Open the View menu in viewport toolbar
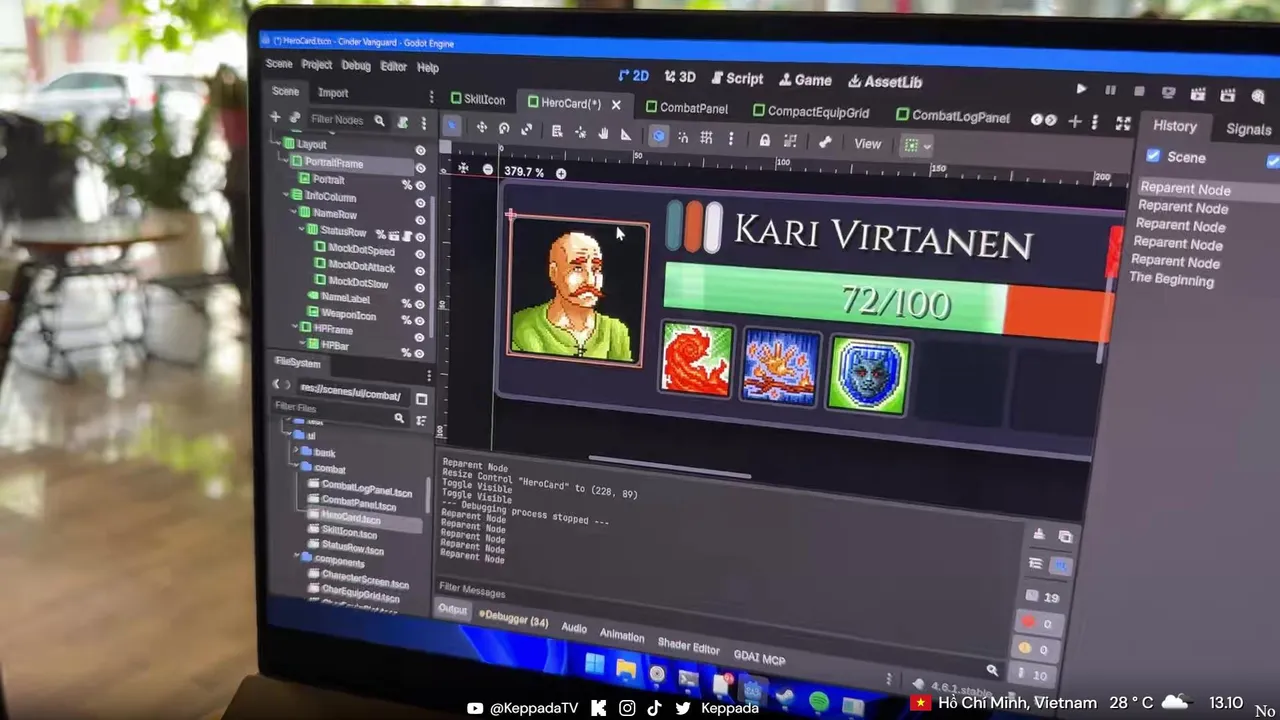 (867, 144)
